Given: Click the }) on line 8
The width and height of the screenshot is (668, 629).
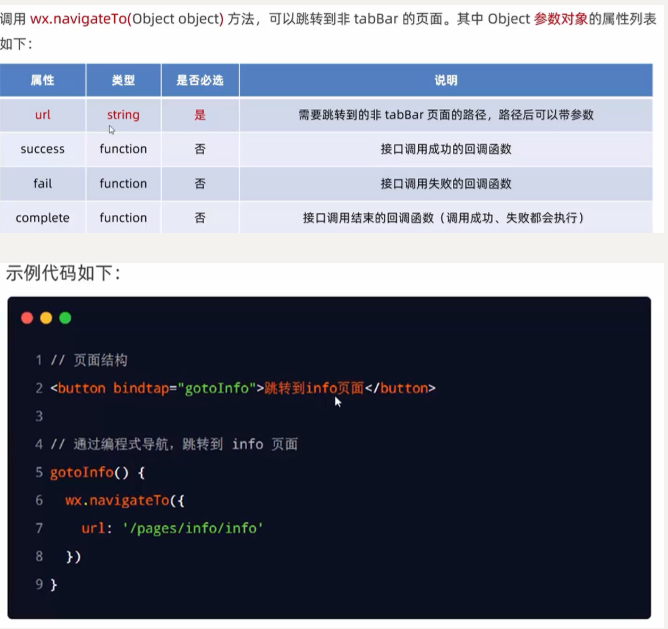Looking at the screenshot, I should 73,557.
